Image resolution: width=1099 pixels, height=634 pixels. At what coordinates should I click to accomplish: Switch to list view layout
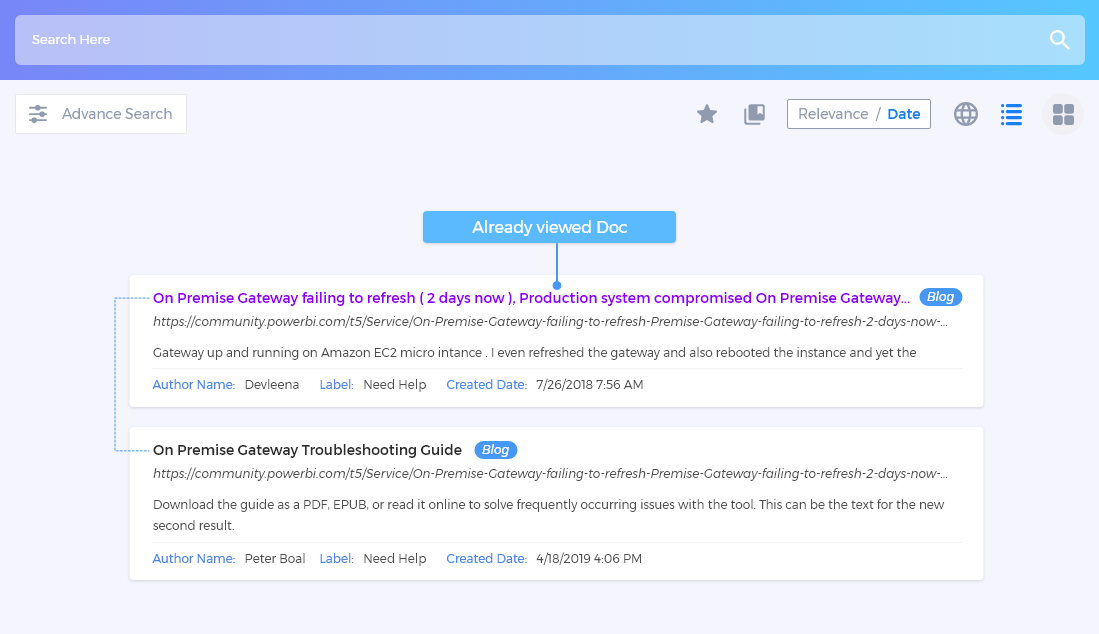tap(1011, 114)
